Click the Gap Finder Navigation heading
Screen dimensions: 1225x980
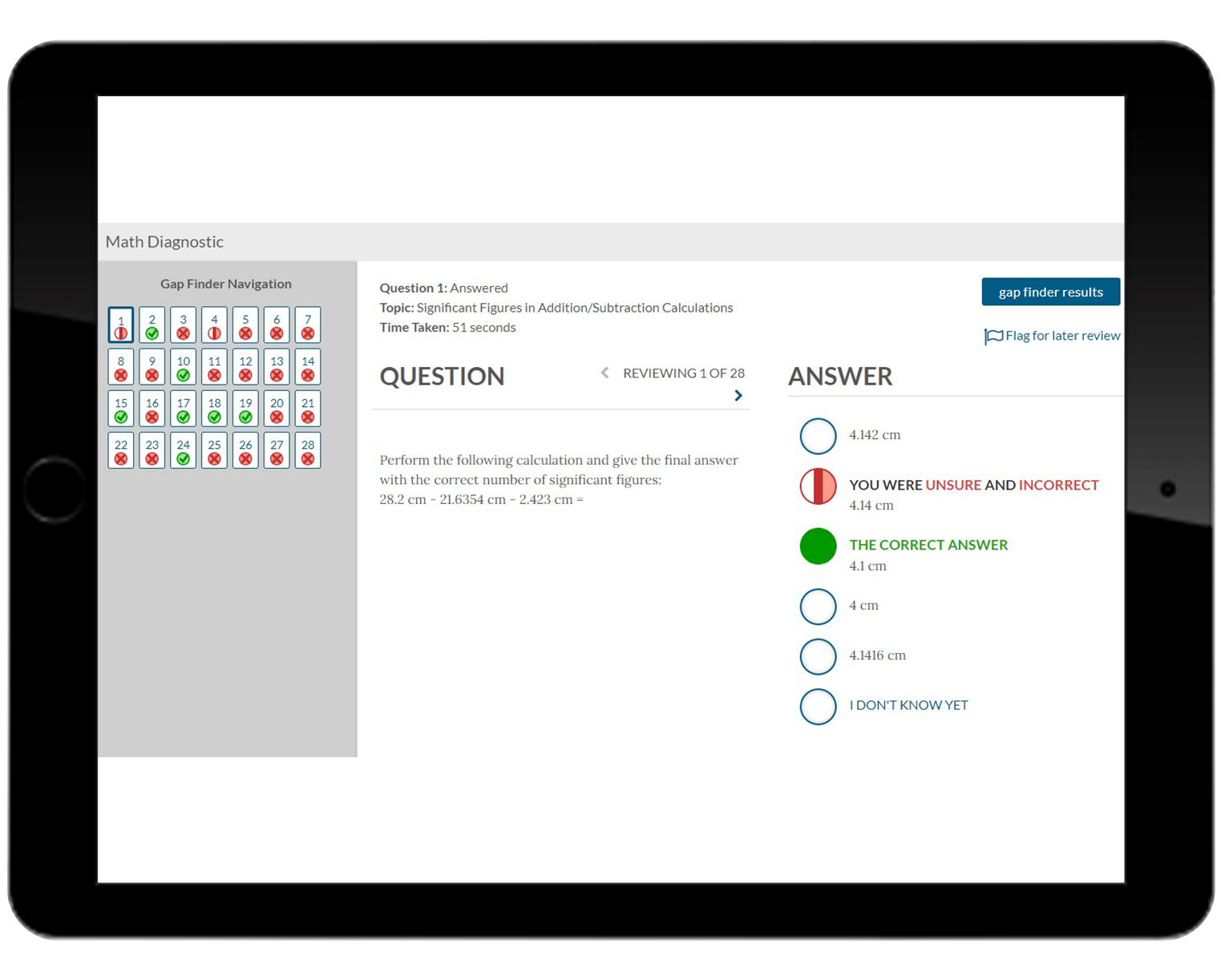pyautogui.click(x=226, y=284)
